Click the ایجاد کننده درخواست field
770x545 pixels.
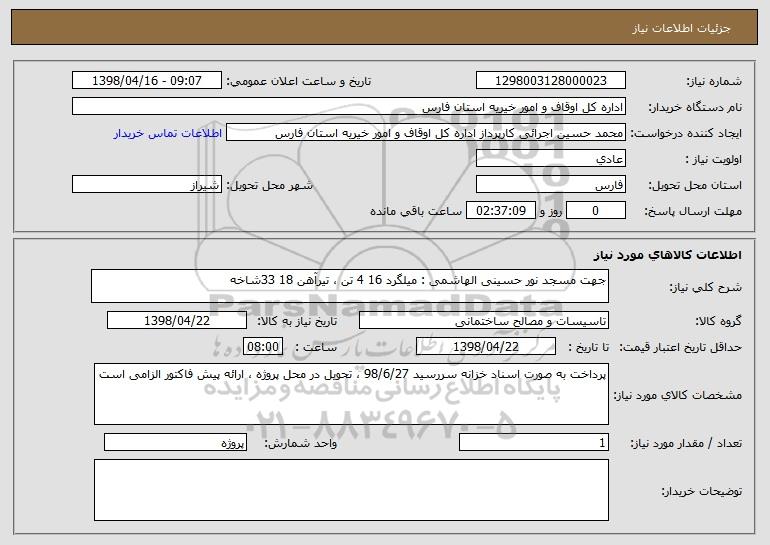coord(426,133)
